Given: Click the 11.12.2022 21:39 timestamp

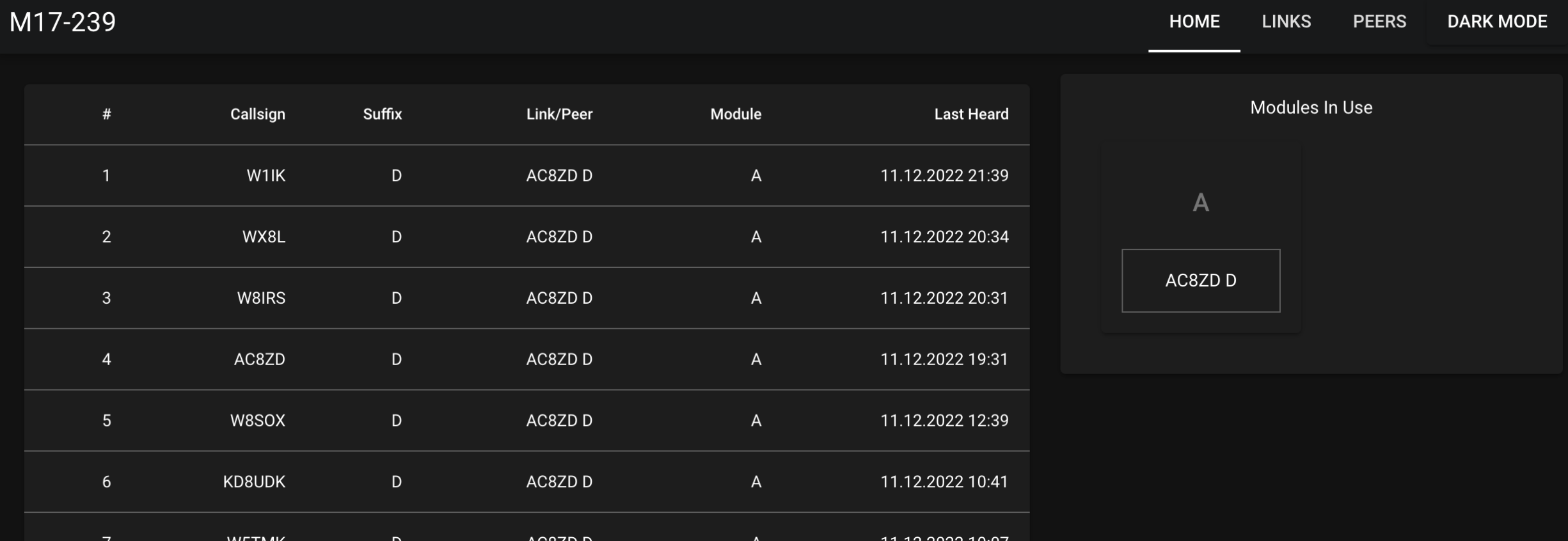Looking at the screenshot, I should point(944,176).
